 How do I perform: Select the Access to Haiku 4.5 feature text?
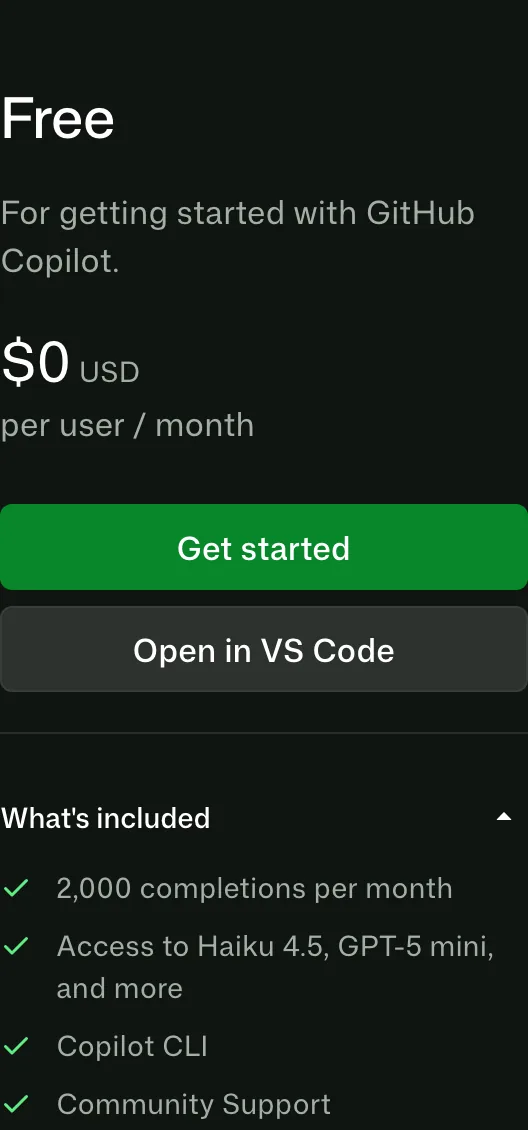coord(275,966)
